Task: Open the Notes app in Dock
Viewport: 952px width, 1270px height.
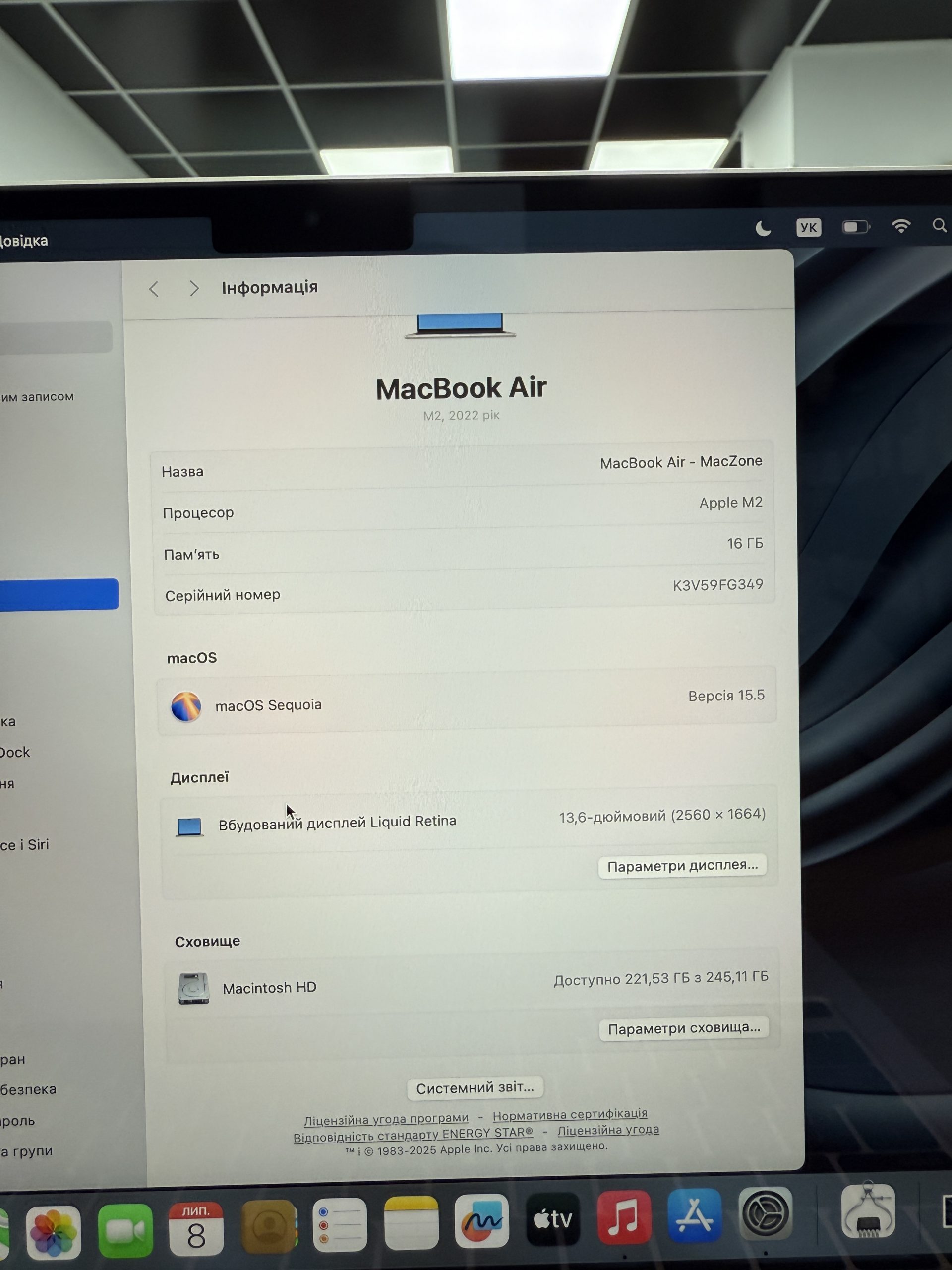Action: pyautogui.click(x=411, y=1222)
